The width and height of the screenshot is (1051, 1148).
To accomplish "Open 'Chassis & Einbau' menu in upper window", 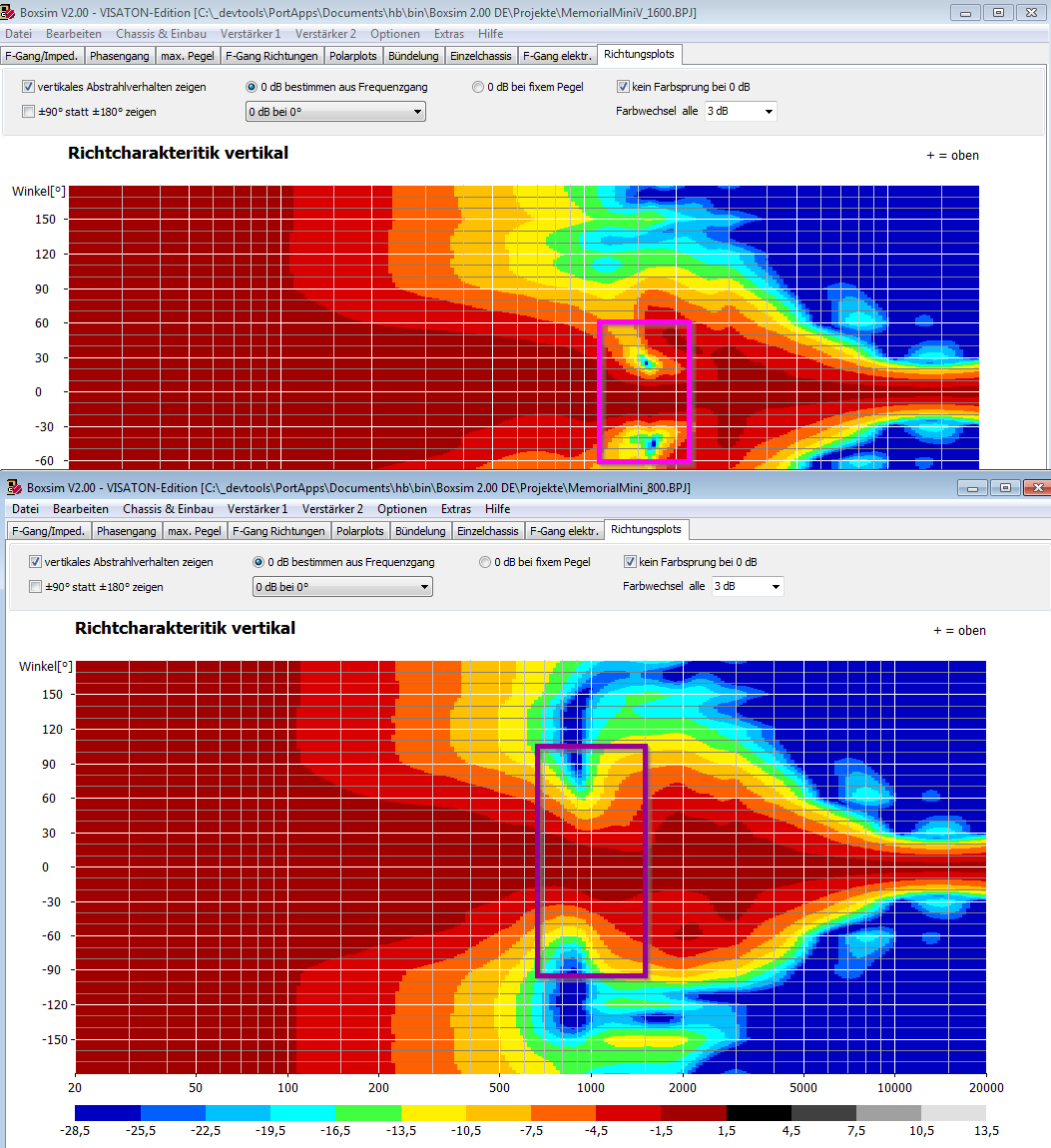I will click(x=161, y=34).
